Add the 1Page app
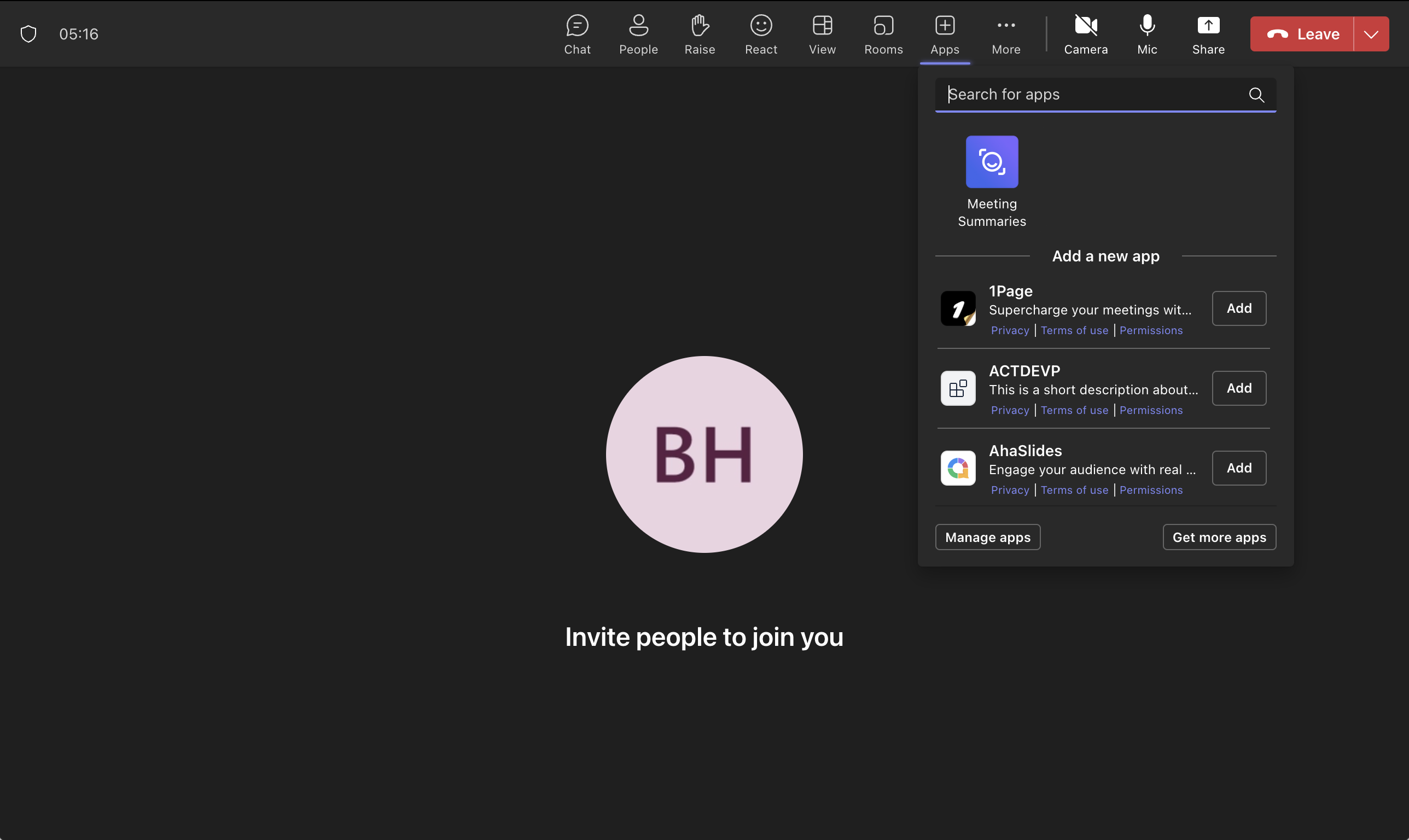 [1238, 308]
